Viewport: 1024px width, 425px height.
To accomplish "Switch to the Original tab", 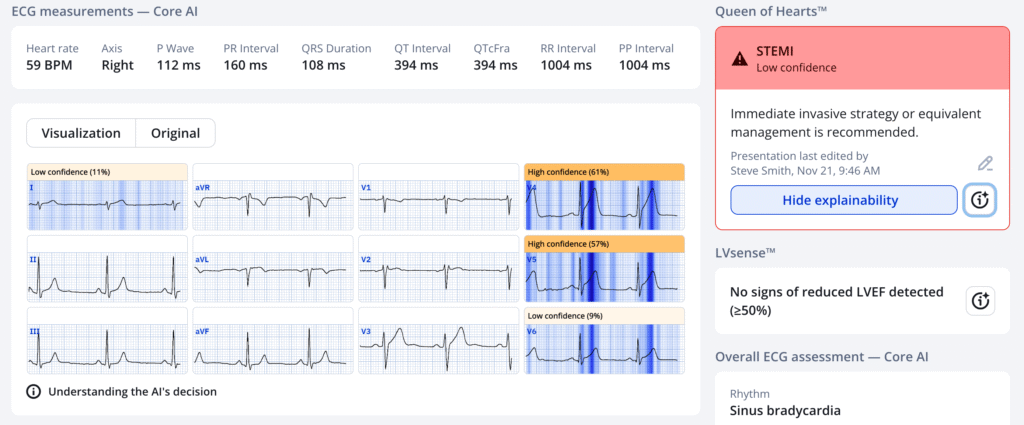I will pos(175,133).
